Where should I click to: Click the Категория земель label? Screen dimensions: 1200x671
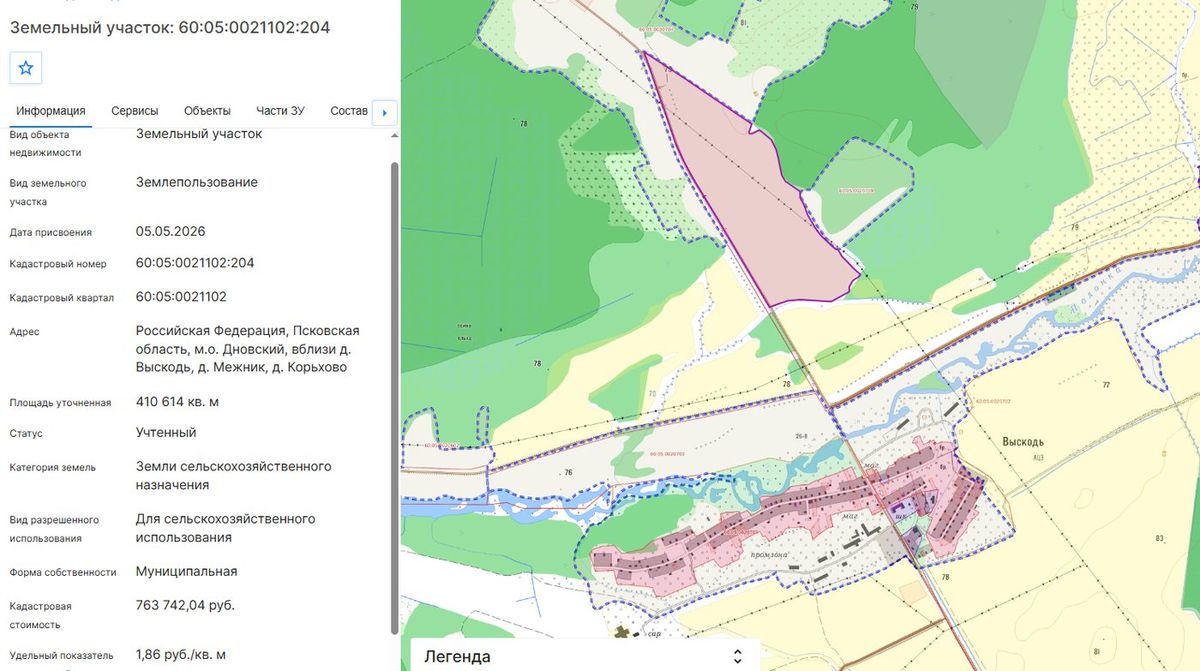[53, 467]
